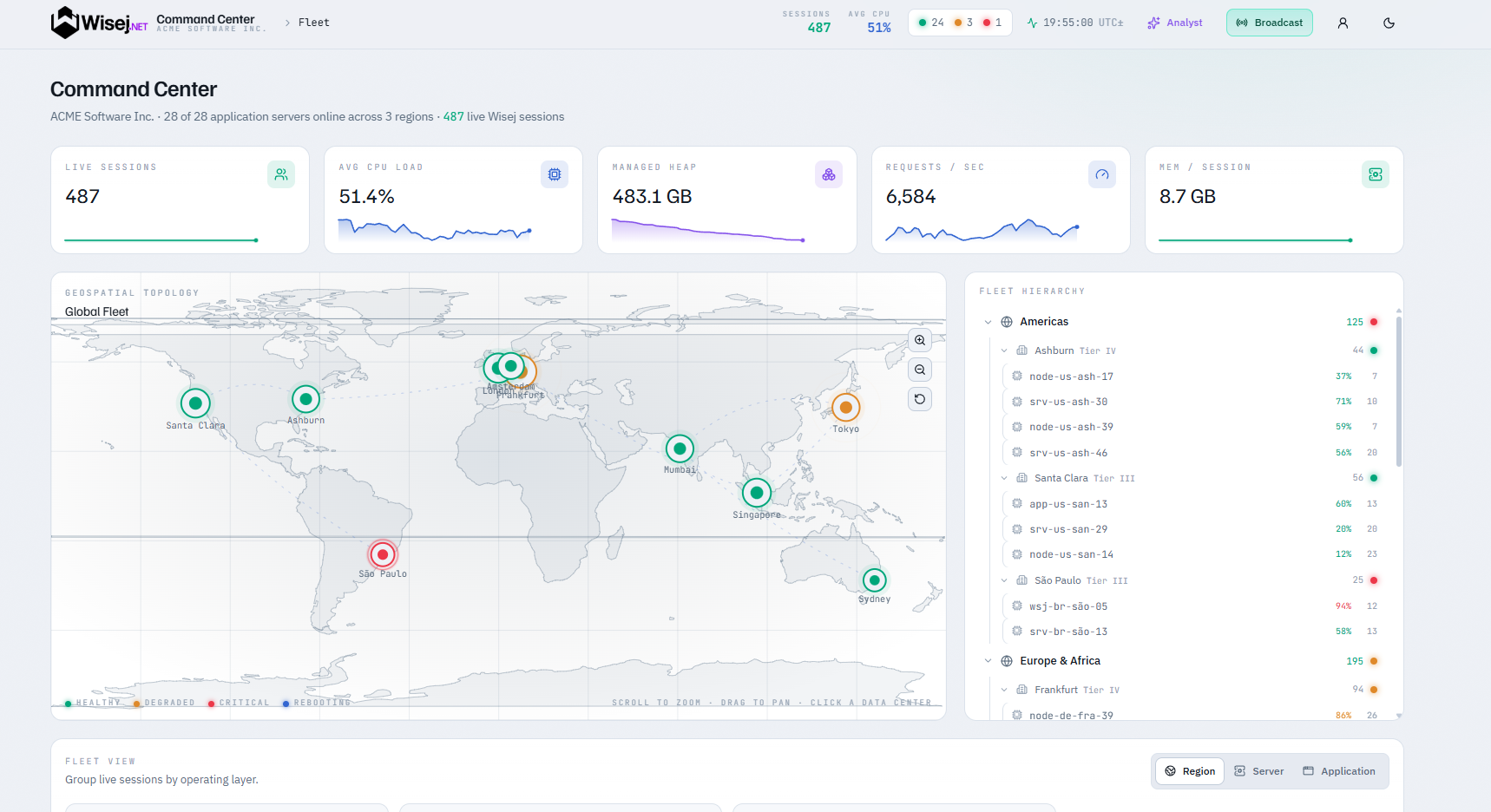Collapse the Ashburn Tier IV node
Viewport: 1491px width, 812px height.
pyautogui.click(x=1004, y=350)
